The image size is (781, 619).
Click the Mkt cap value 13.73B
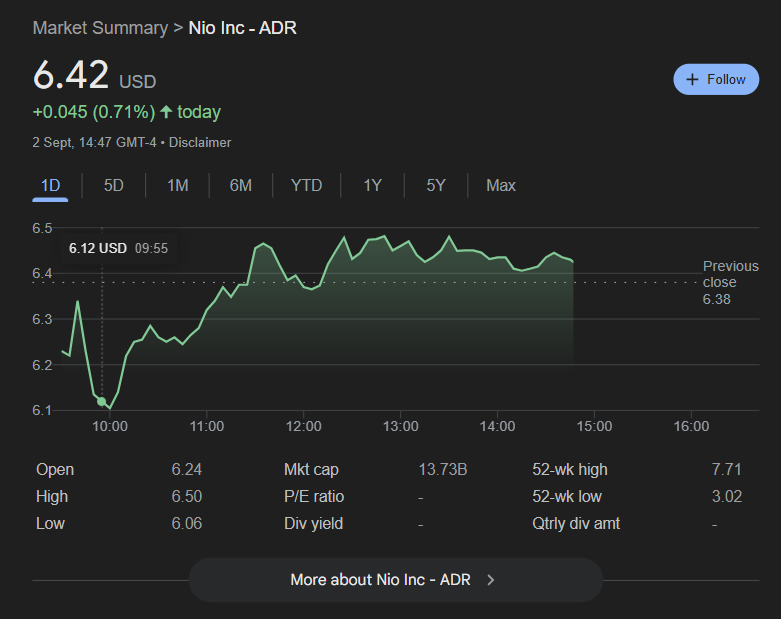(x=440, y=470)
